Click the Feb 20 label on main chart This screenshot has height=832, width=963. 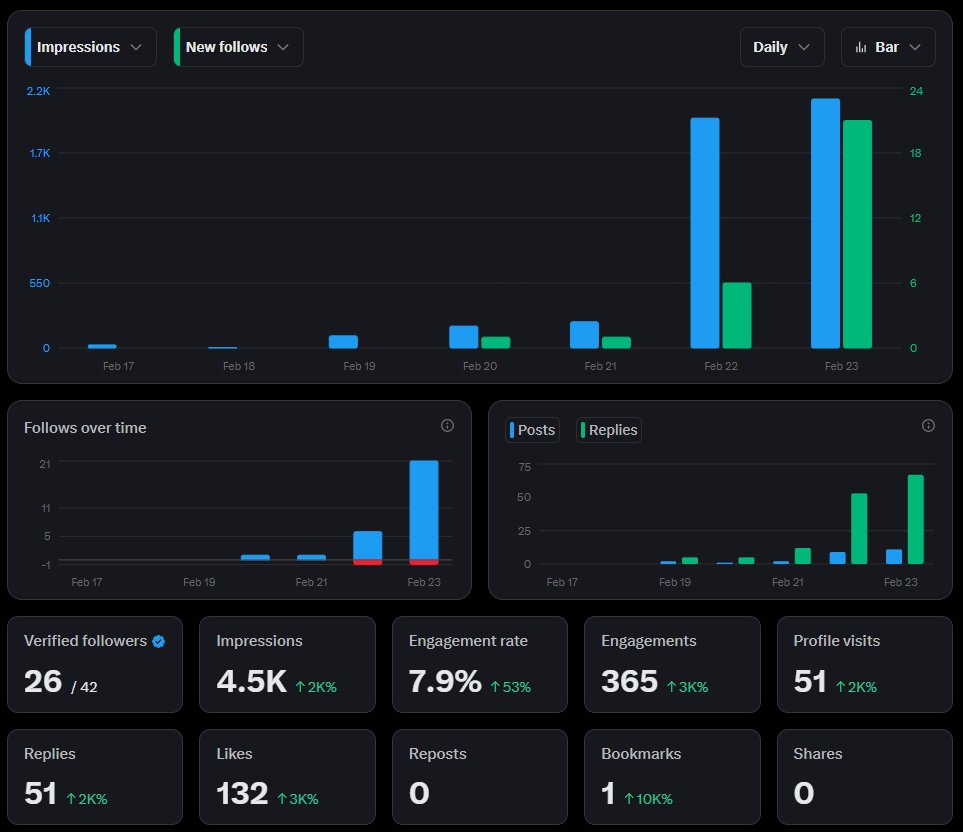[480, 366]
